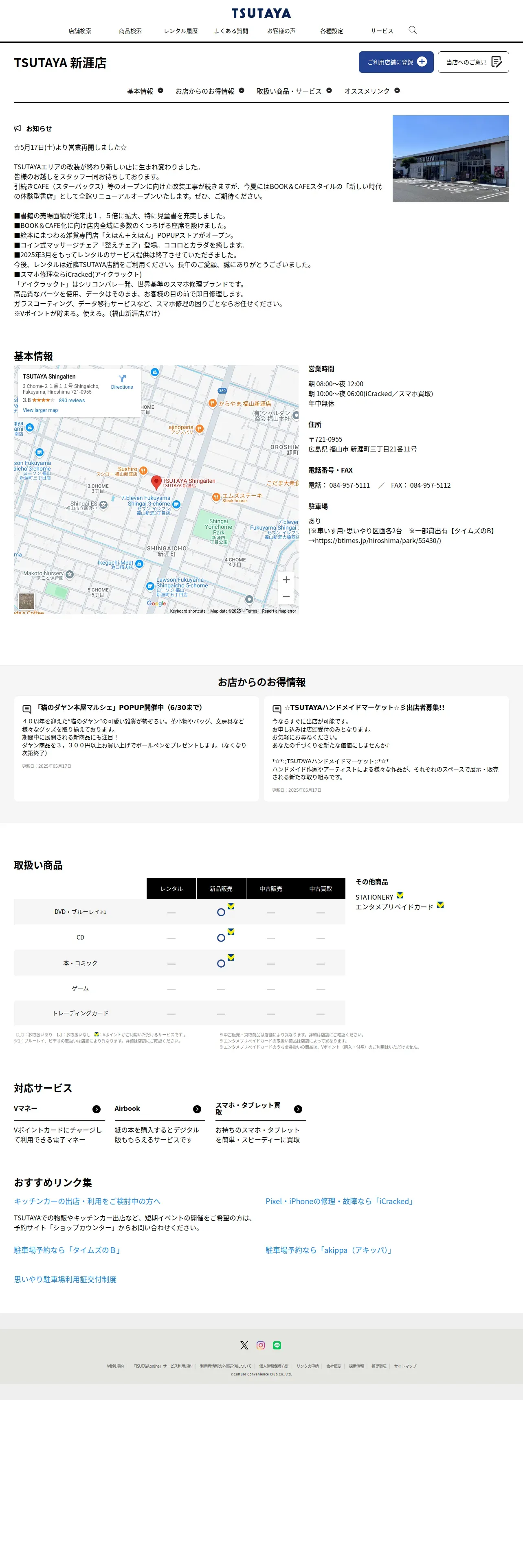Click View larger map link
523x1568 pixels.
40,410
